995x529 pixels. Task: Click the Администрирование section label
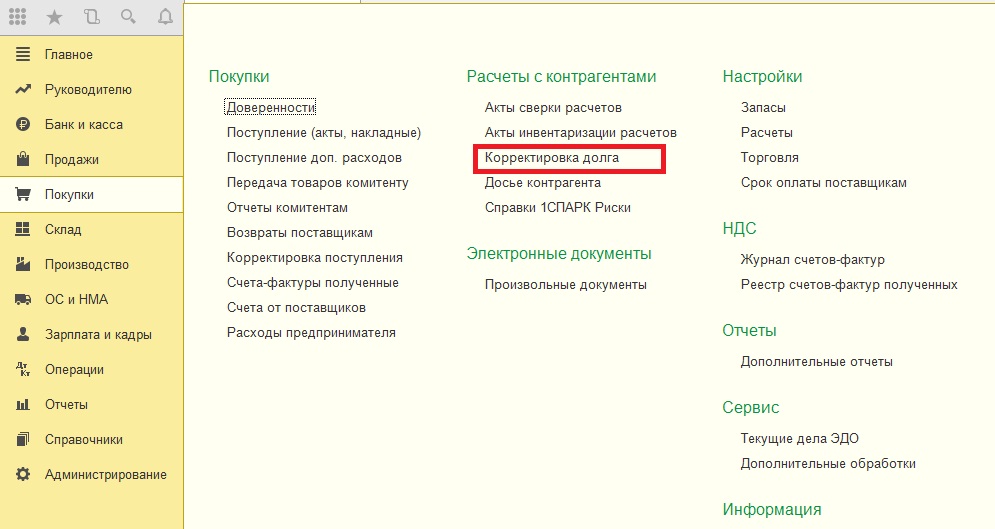click(105, 474)
